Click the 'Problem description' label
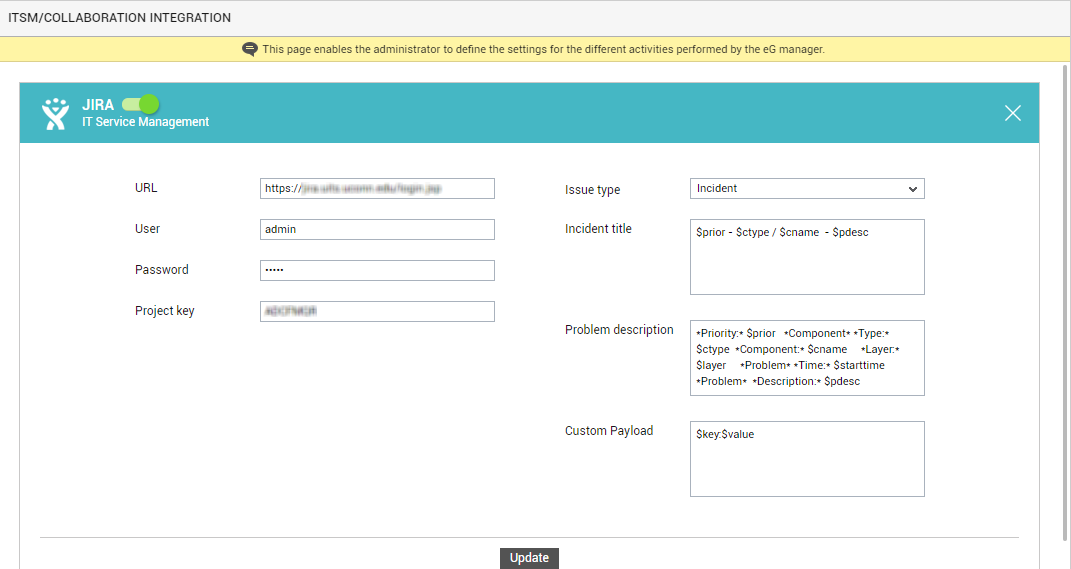Screen dimensions: 1071x569 tap(619, 330)
